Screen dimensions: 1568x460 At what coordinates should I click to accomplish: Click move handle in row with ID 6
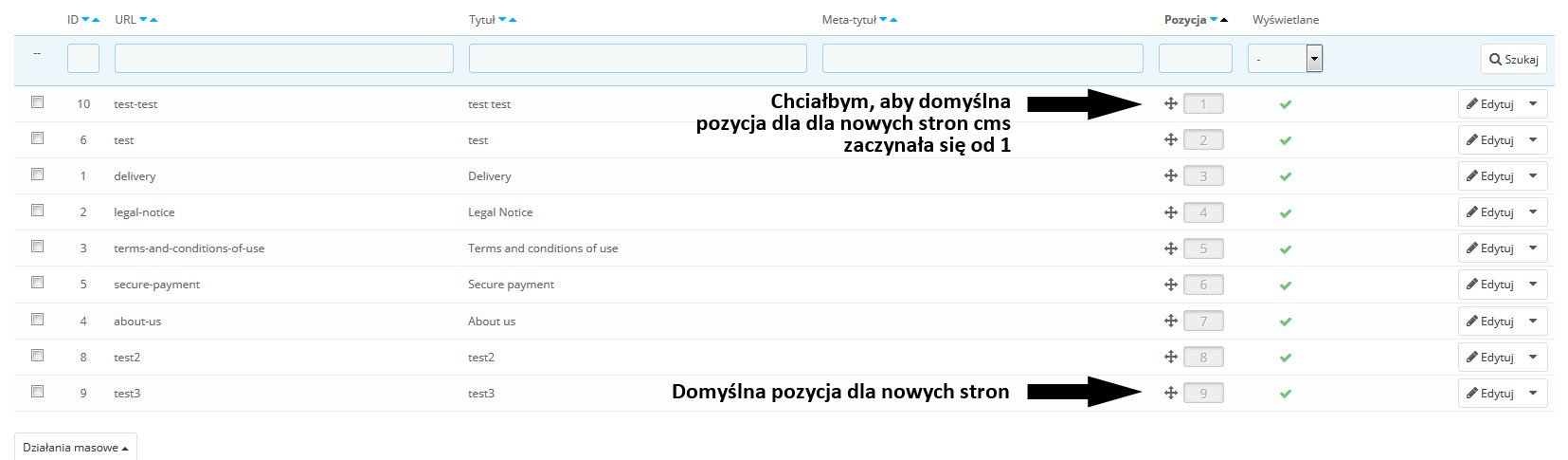click(x=1171, y=139)
